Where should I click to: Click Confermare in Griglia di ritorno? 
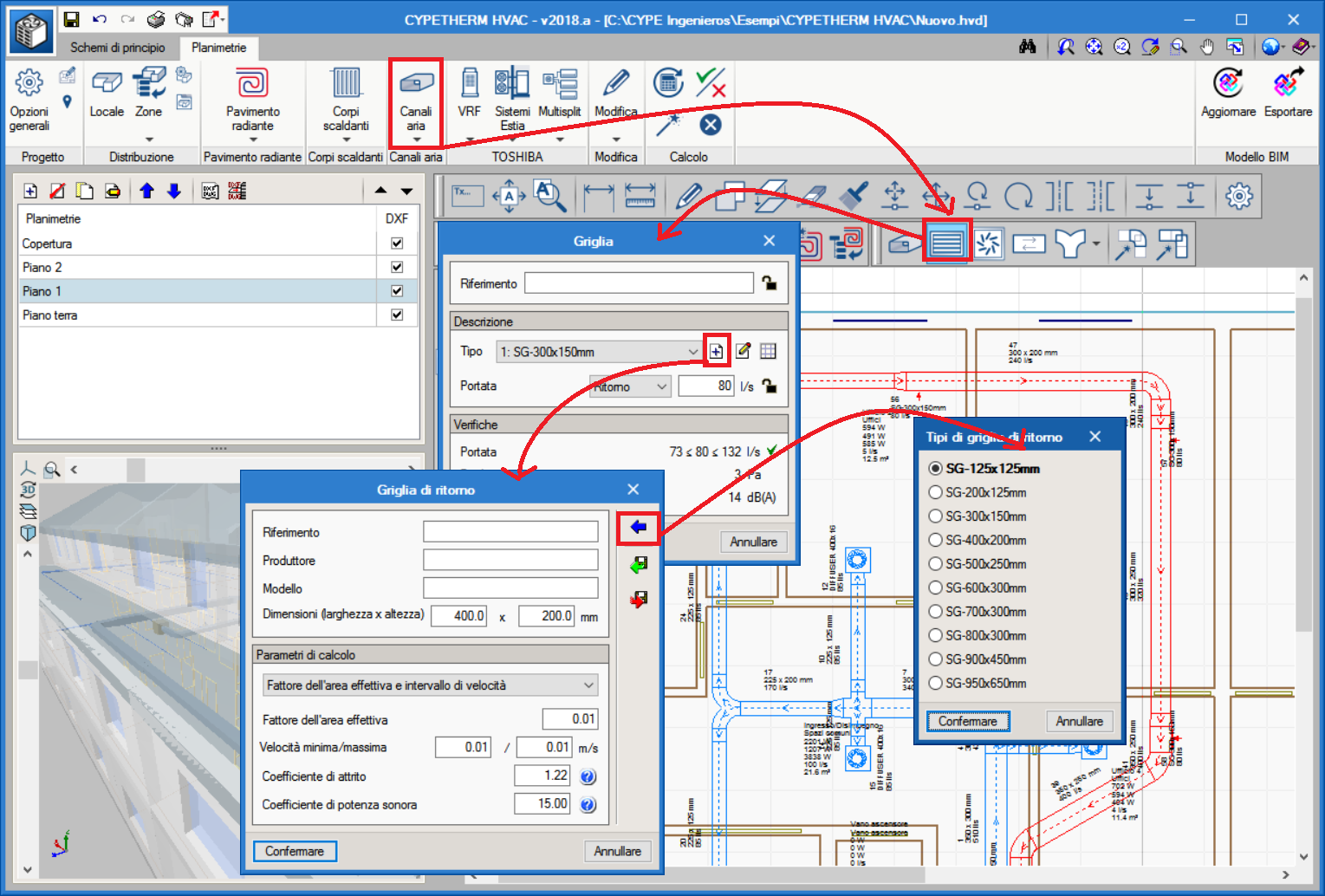point(295,851)
